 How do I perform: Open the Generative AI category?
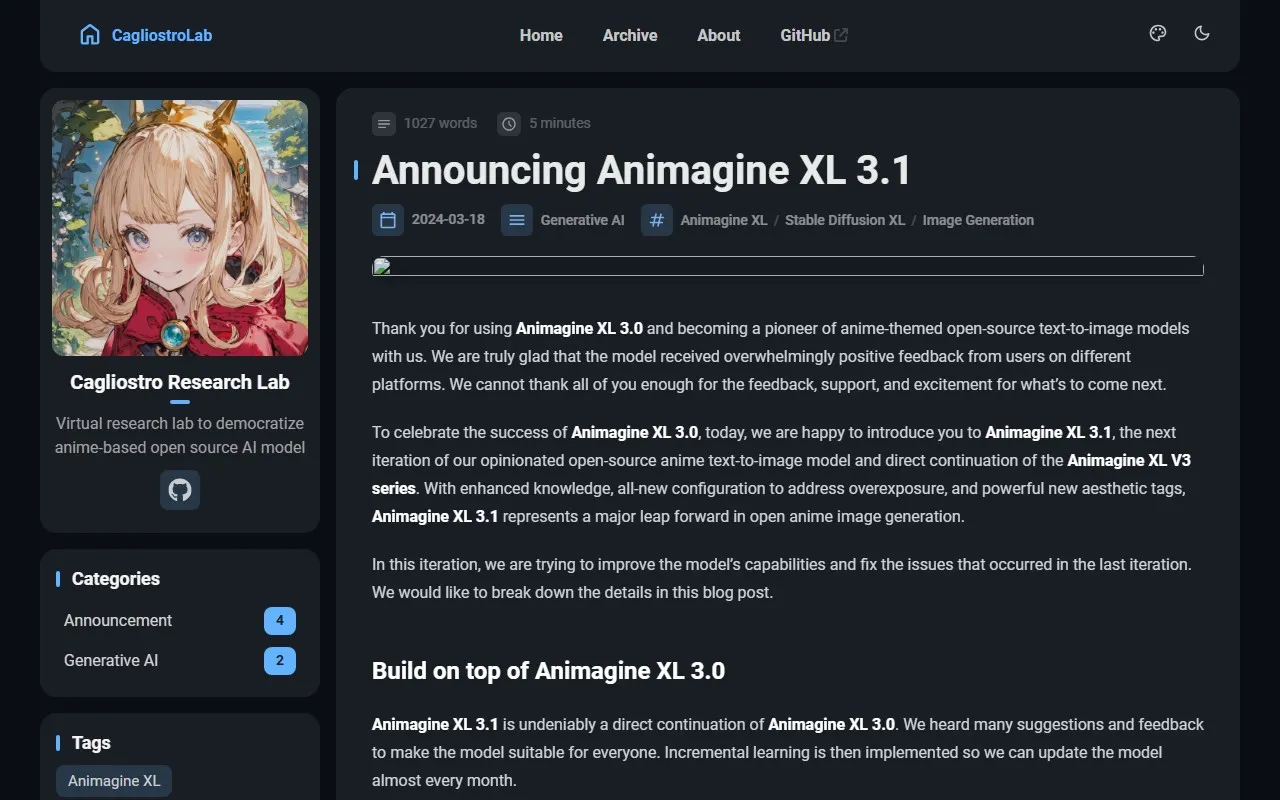point(110,660)
